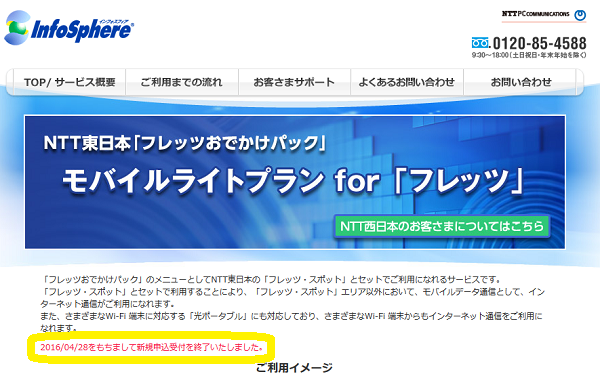Image resolution: width=600 pixels, height=376 pixels.
Task: Click the red 2016/04/28 notice text
Action: pyautogui.click(x=152, y=347)
